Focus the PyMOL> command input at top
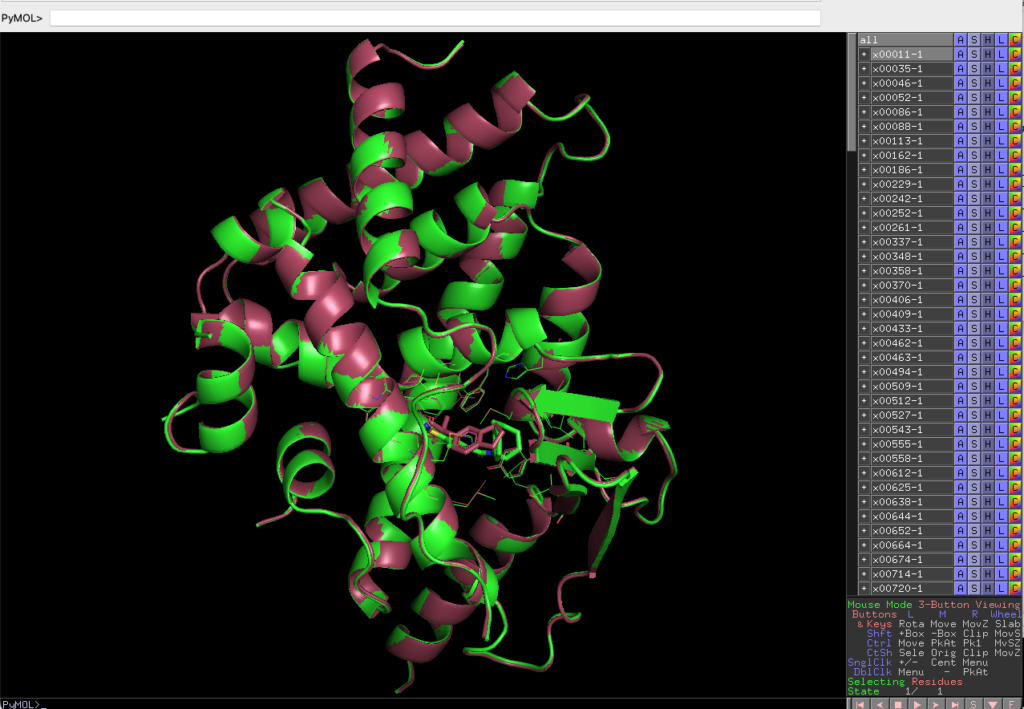 (x=435, y=18)
